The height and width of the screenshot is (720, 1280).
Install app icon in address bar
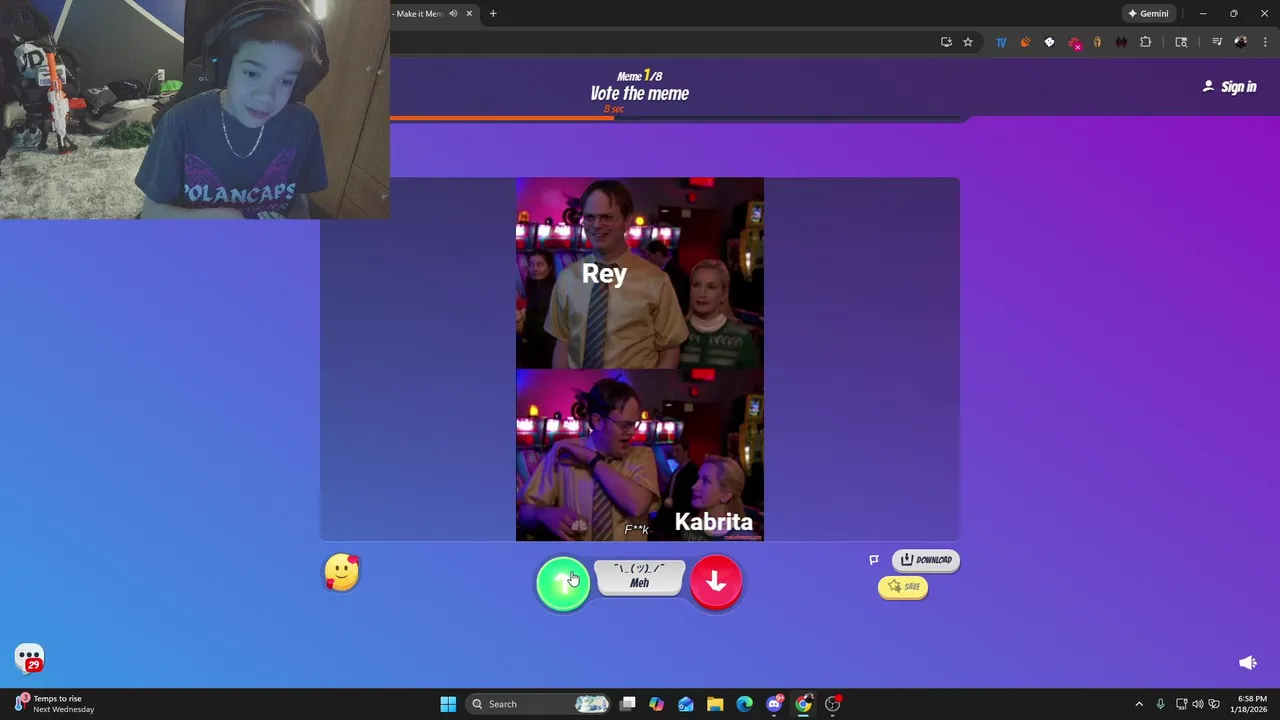[946, 42]
